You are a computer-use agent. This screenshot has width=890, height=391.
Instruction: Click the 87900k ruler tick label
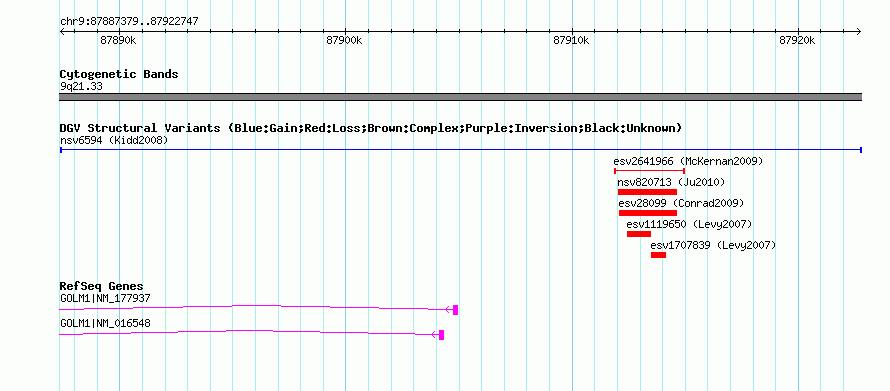(x=345, y=40)
